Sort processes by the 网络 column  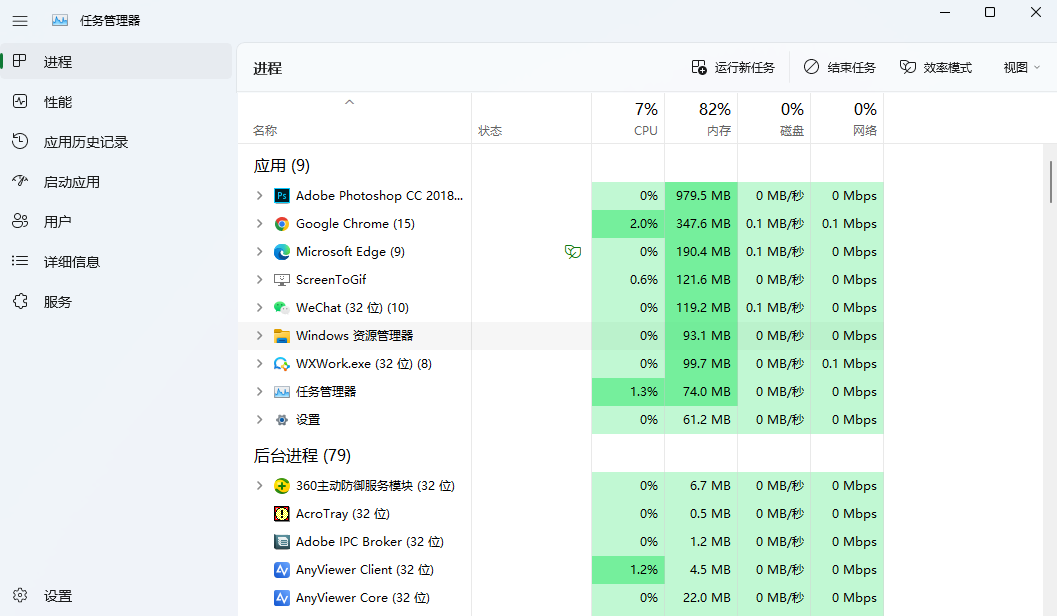point(847,118)
